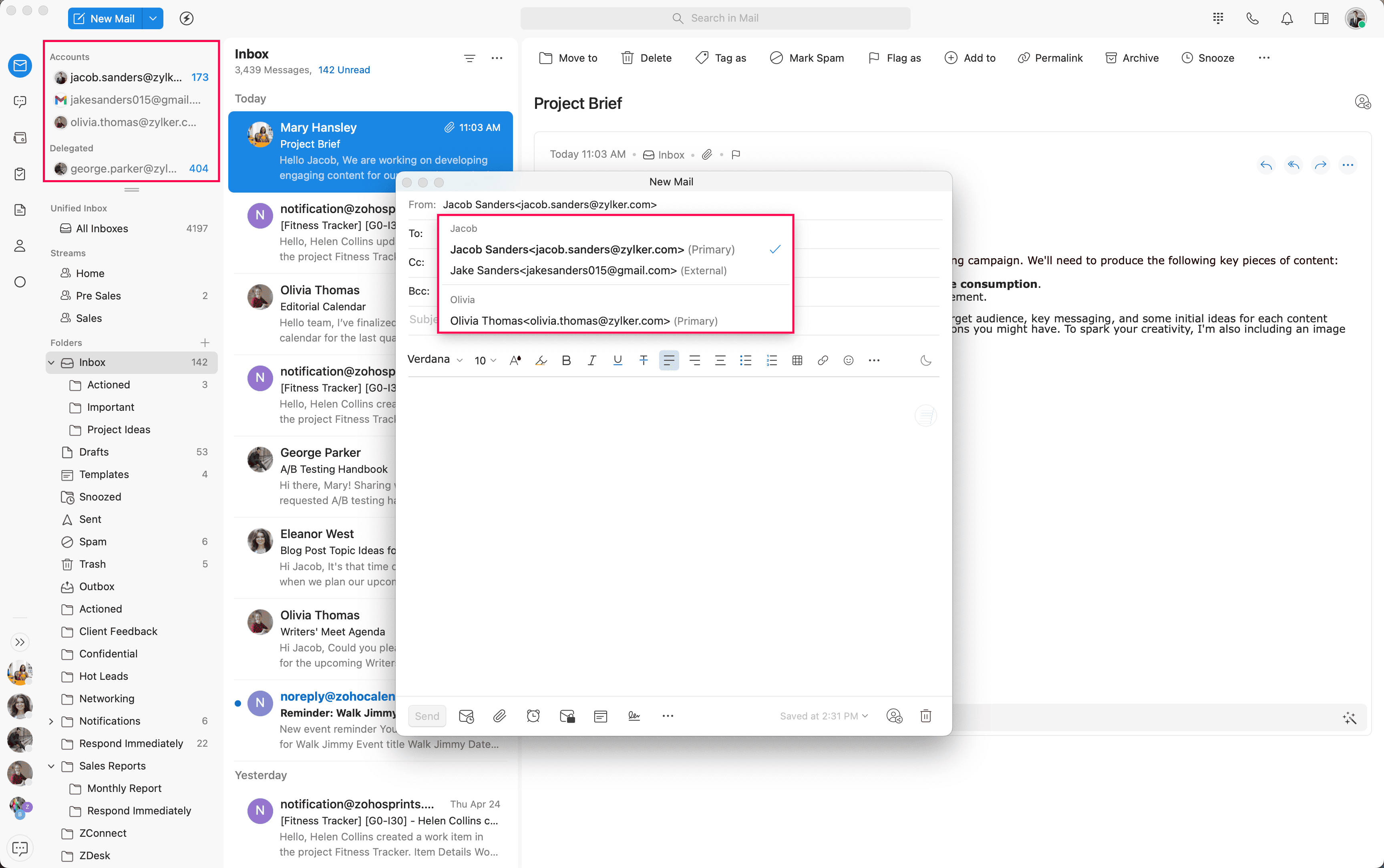This screenshot has height=868, width=1384.
Task: Open the text color picker
Action: 515,360
